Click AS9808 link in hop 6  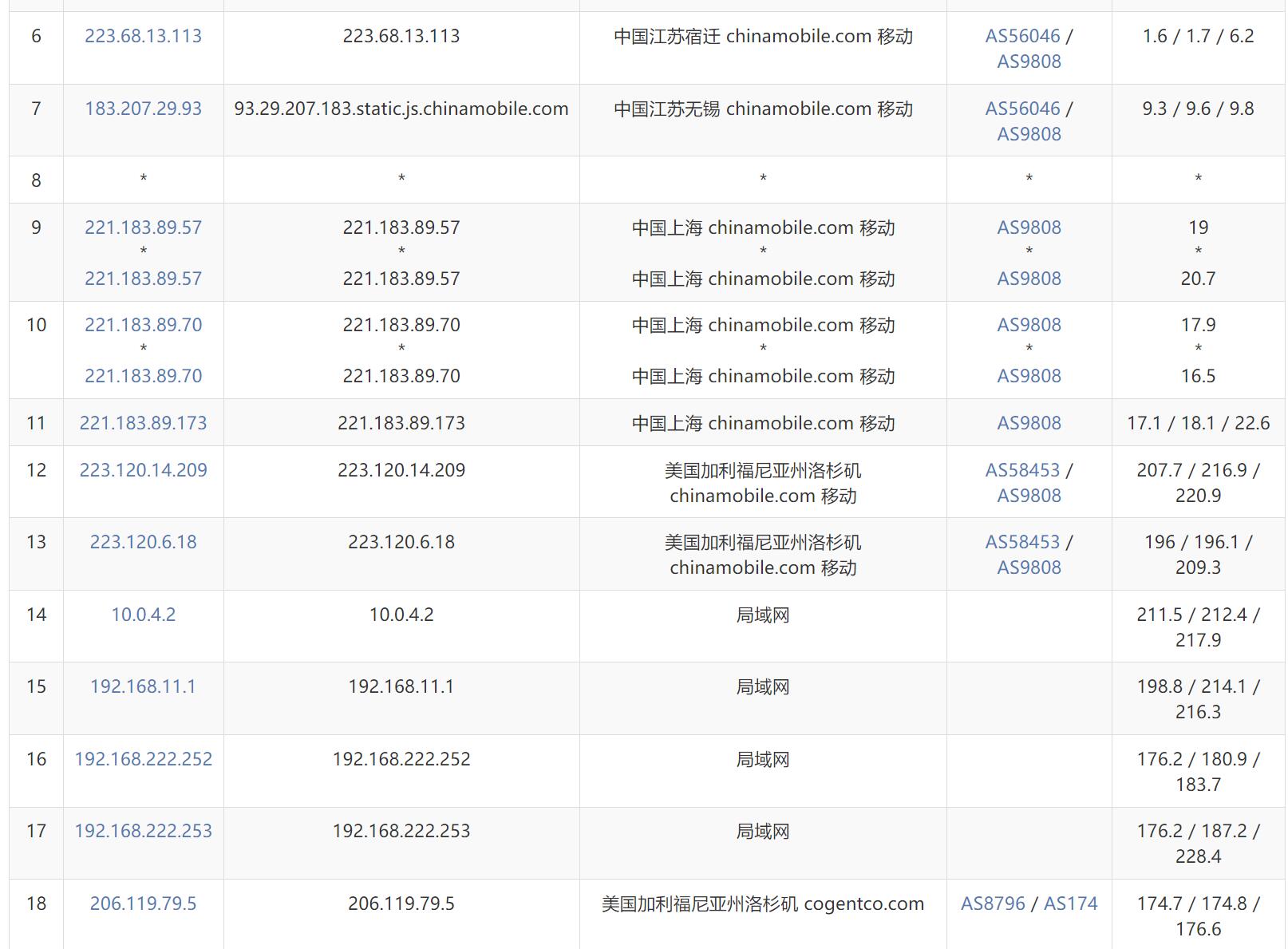(x=1029, y=61)
